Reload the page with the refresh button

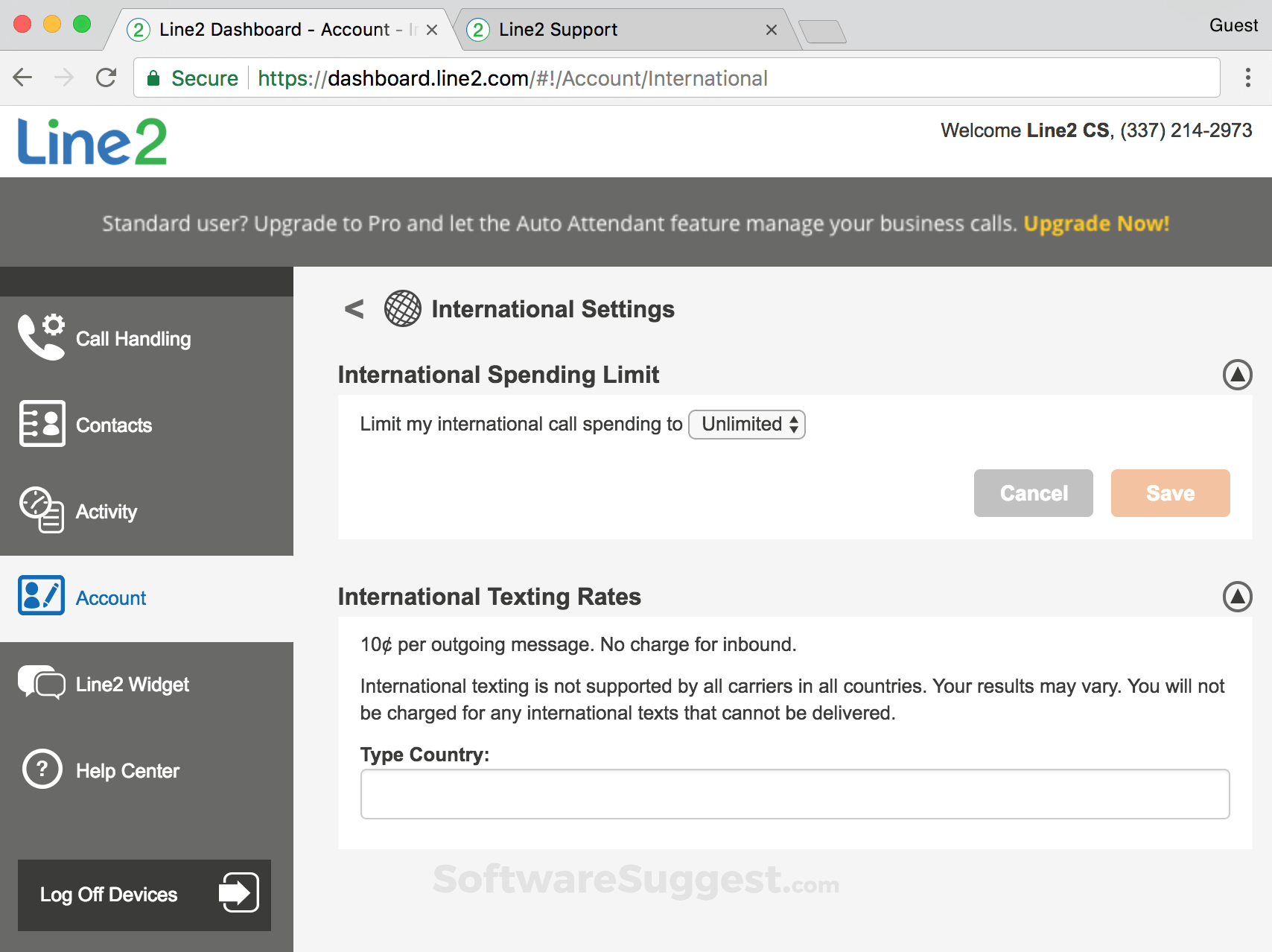[x=106, y=78]
